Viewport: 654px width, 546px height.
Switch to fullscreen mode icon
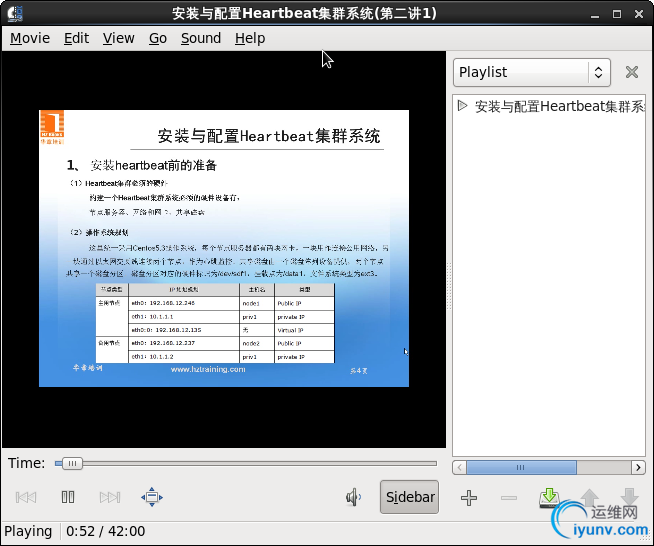click(152, 497)
